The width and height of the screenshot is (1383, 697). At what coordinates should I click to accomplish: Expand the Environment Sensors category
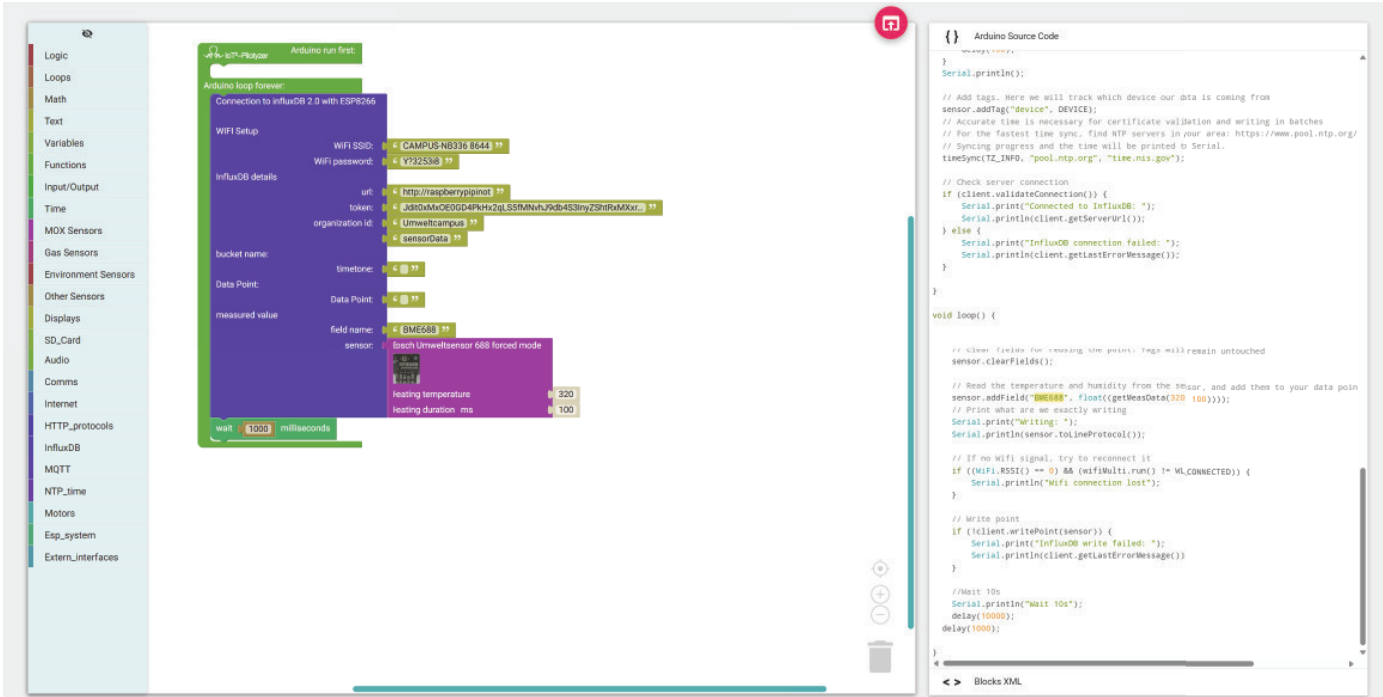[89, 274]
